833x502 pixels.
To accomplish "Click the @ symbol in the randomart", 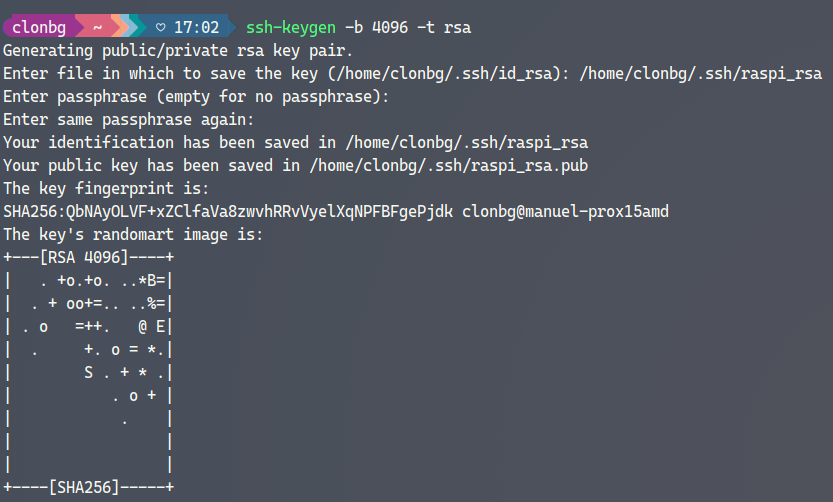I will click(x=144, y=326).
